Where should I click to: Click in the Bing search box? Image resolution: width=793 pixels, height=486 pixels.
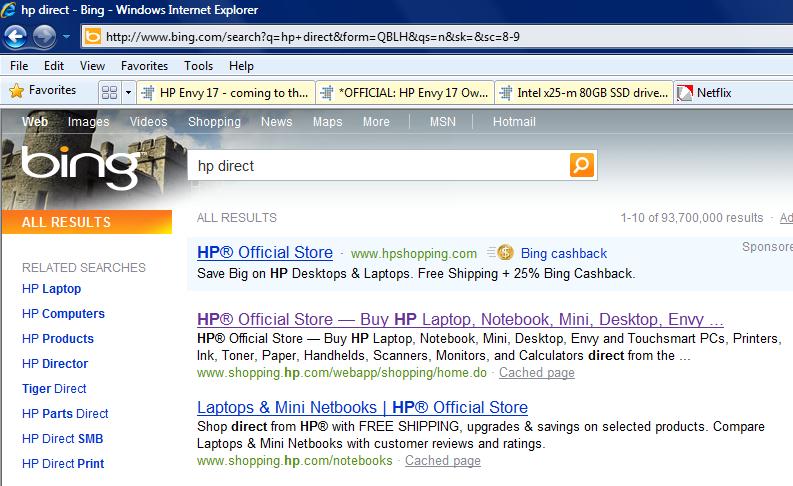point(378,165)
